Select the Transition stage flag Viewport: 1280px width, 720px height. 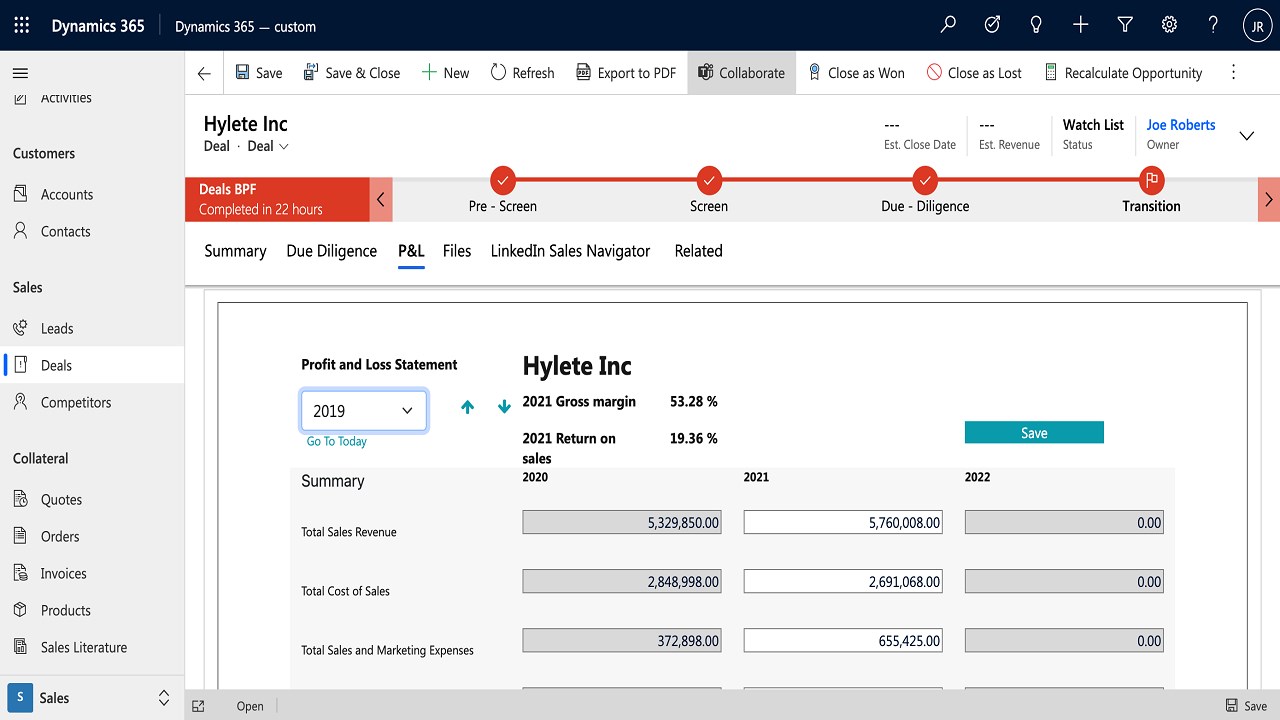[x=1152, y=181]
